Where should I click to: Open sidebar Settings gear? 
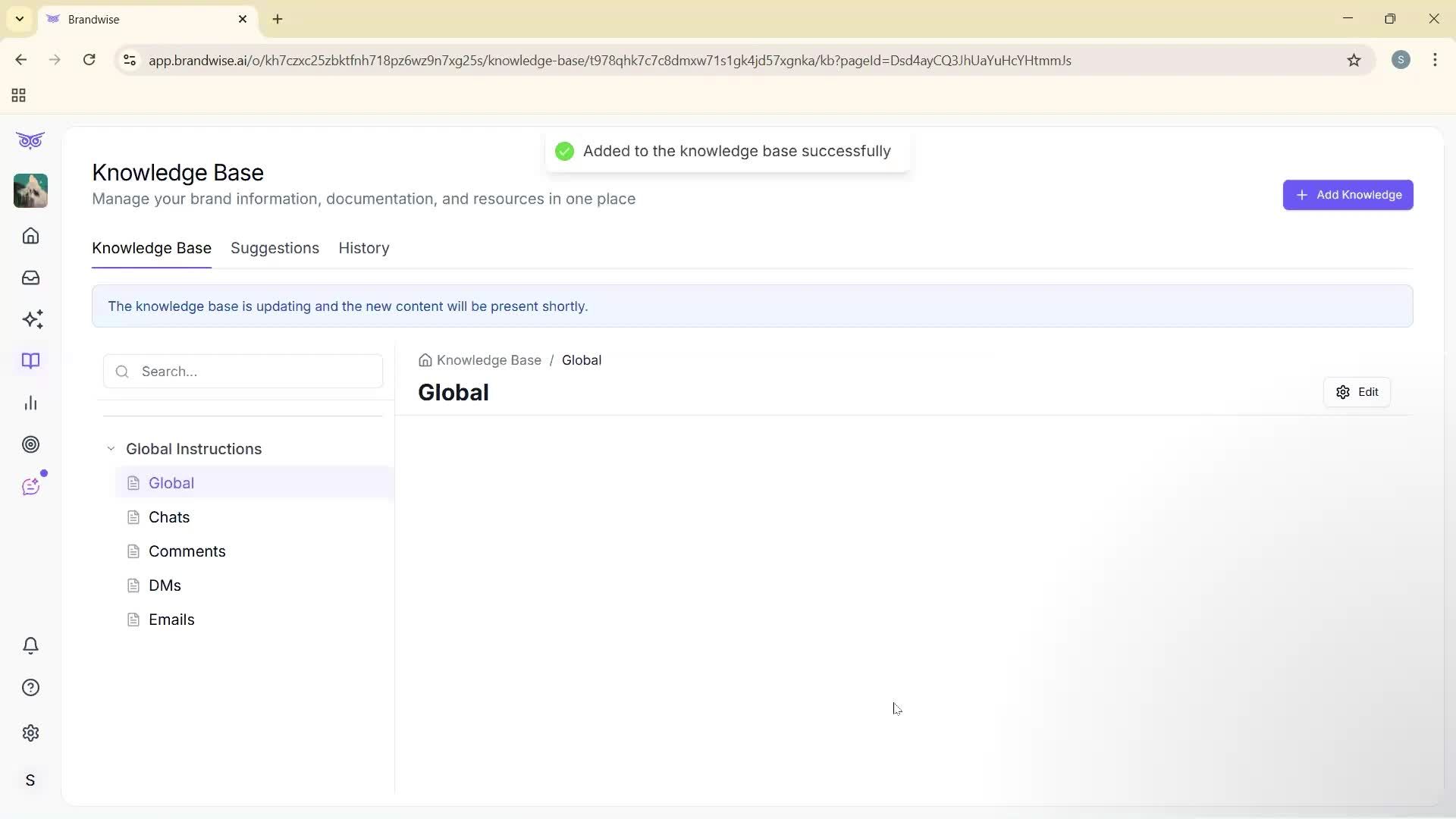coord(30,733)
